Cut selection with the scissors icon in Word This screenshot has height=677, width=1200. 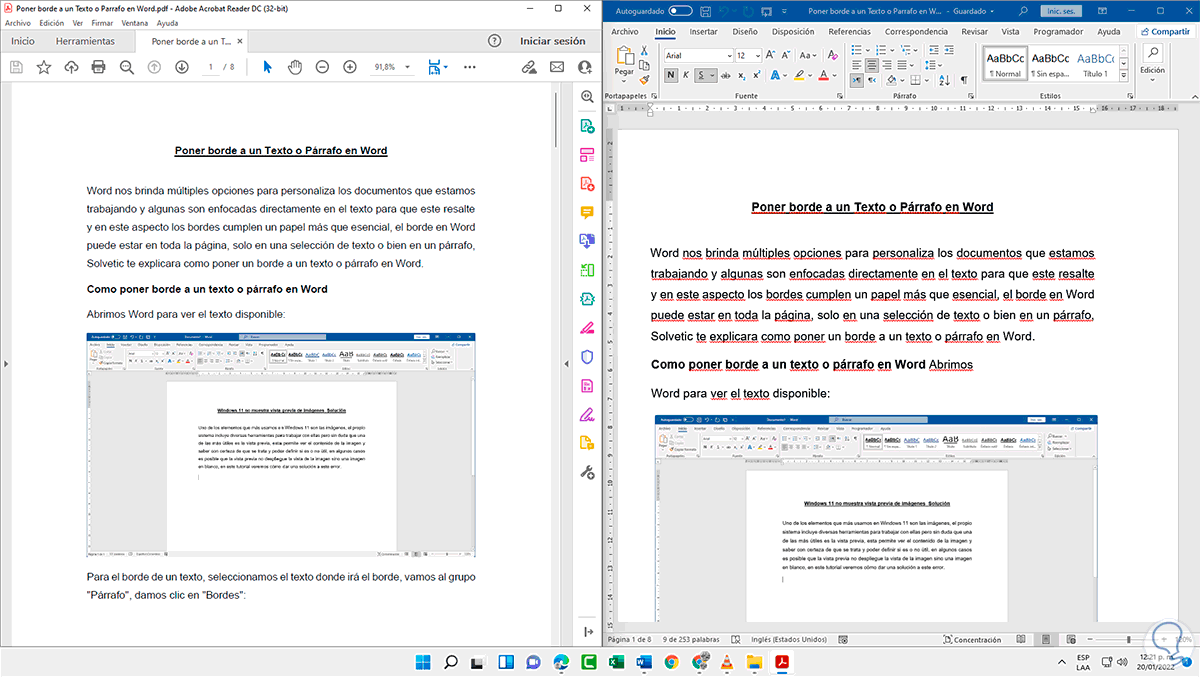644,52
